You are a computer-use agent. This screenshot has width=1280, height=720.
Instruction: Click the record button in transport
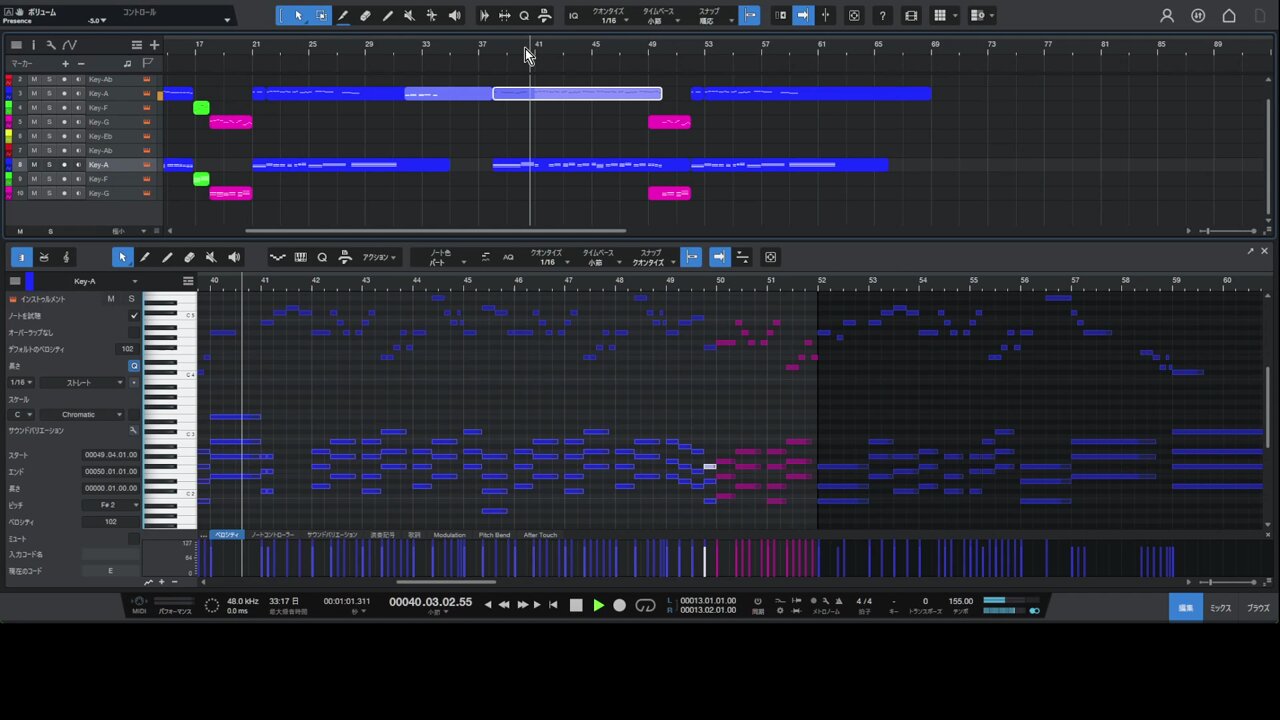click(x=620, y=605)
